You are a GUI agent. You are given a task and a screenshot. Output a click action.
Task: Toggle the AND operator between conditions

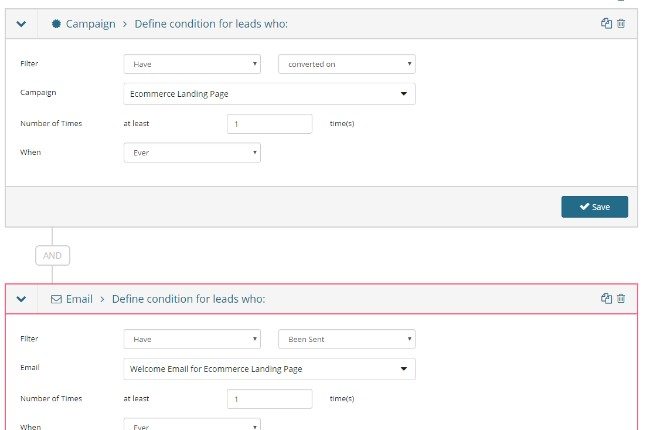pyautogui.click(x=52, y=255)
